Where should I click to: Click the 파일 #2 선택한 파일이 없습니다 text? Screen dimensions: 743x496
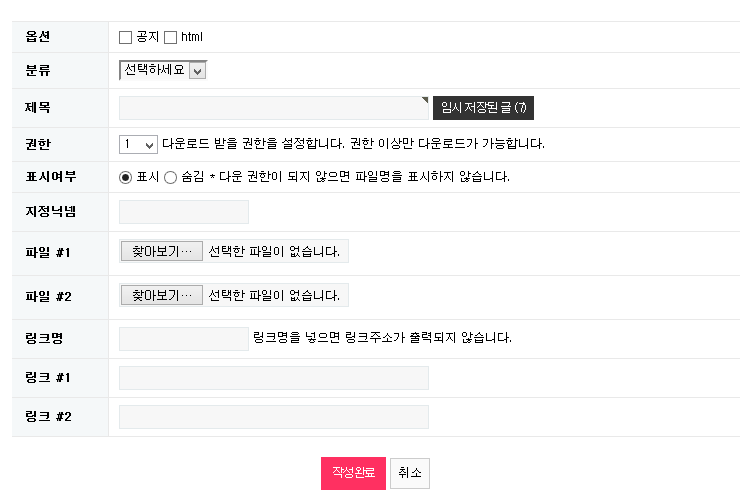274,295
